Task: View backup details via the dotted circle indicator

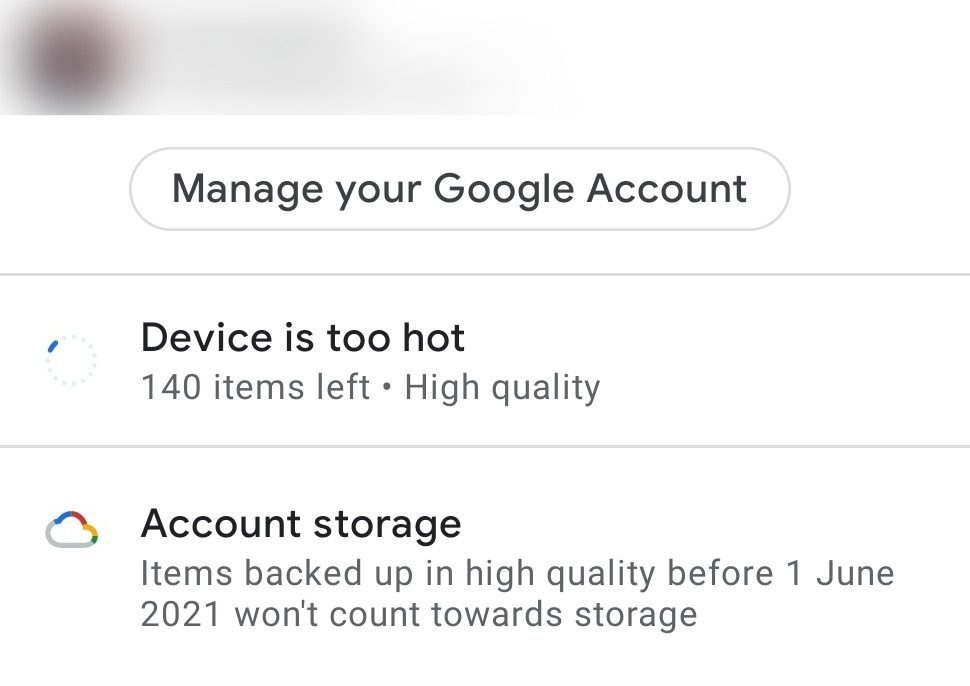Action: coord(71,360)
